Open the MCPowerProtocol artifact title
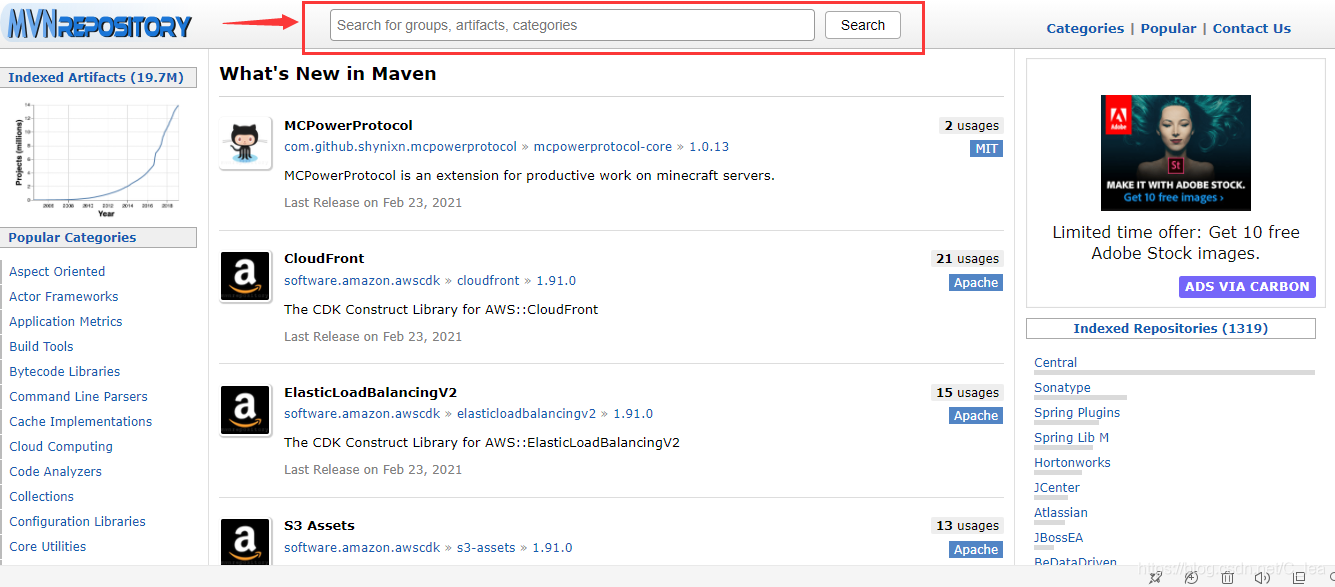 point(348,125)
